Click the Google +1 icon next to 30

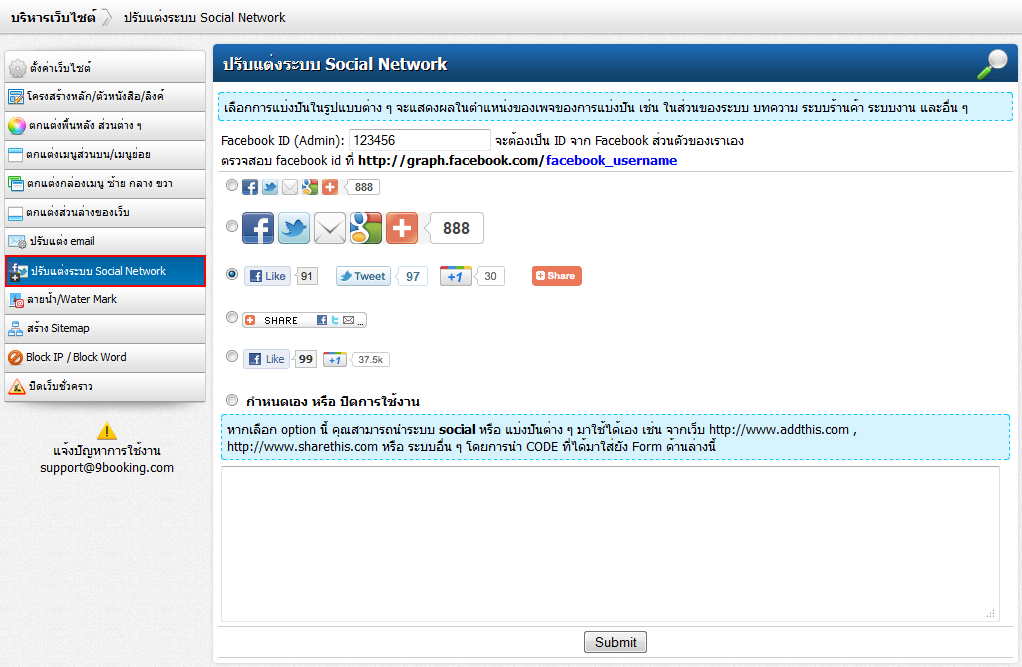click(x=456, y=276)
